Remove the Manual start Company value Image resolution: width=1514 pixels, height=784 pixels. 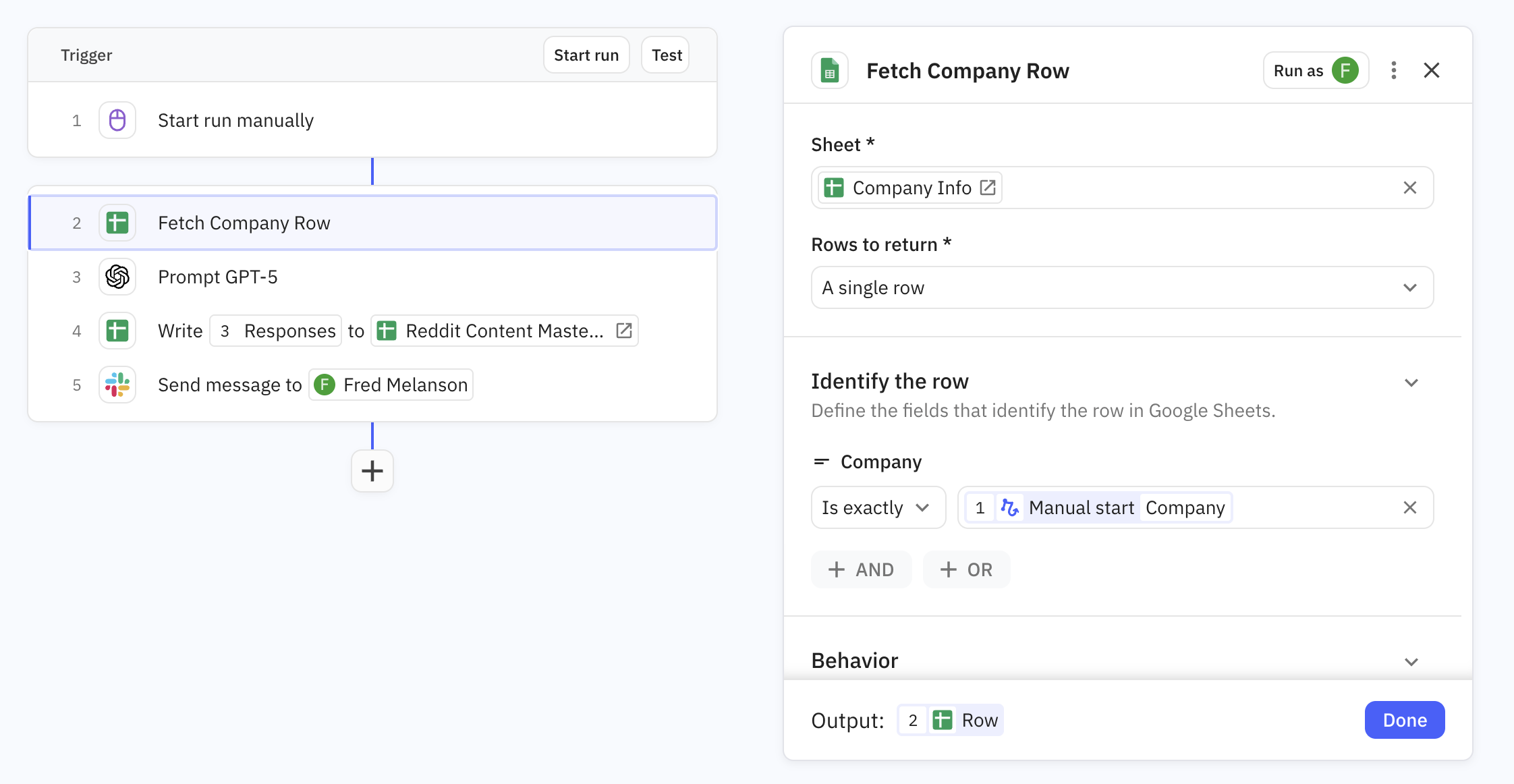[x=1409, y=507]
